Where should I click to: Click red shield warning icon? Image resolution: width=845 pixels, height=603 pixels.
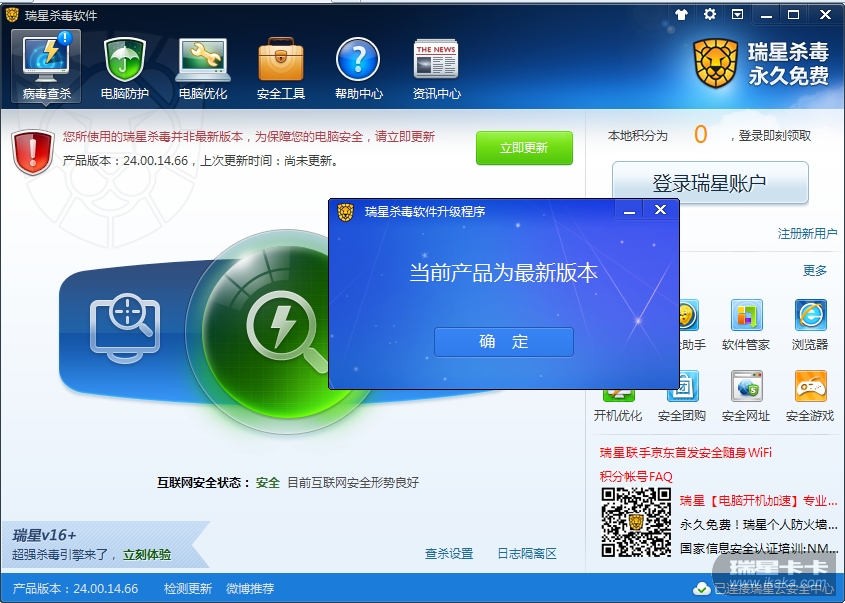click(x=32, y=152)
